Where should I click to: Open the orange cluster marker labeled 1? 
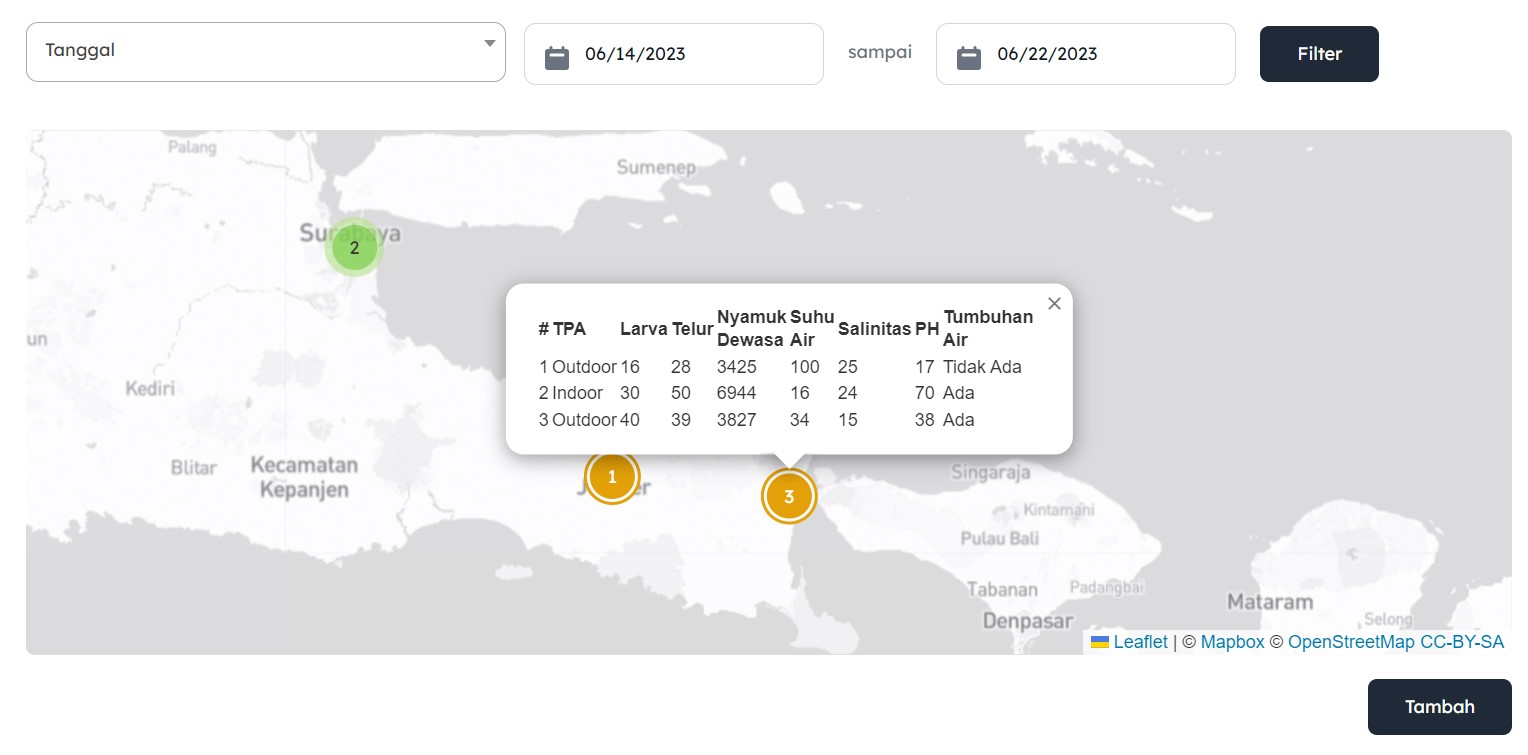coord(612,477)
